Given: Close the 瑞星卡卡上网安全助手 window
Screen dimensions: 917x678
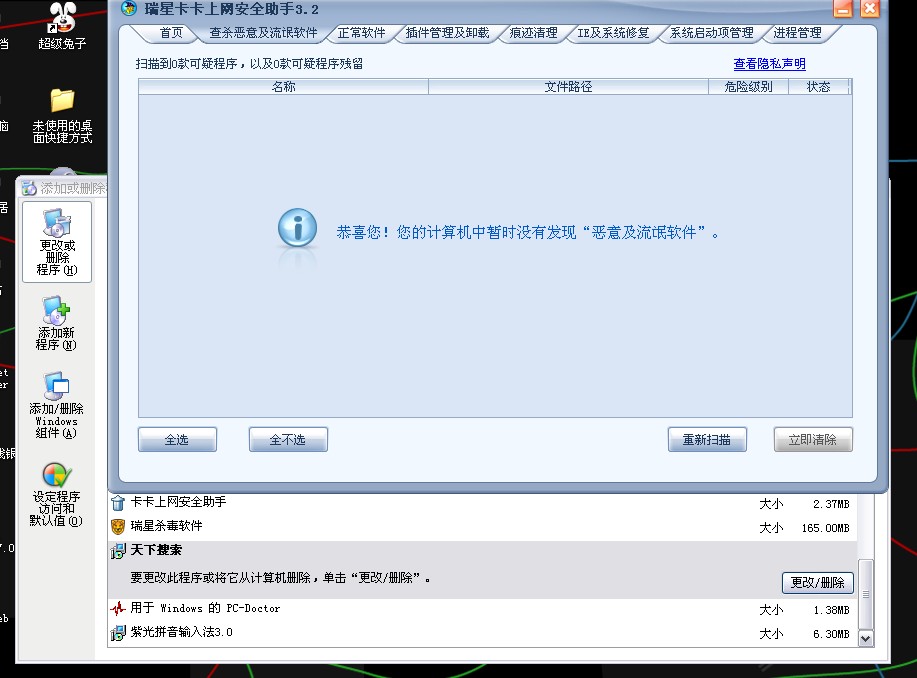Looking at the screenshot, I should pos(870,9).
